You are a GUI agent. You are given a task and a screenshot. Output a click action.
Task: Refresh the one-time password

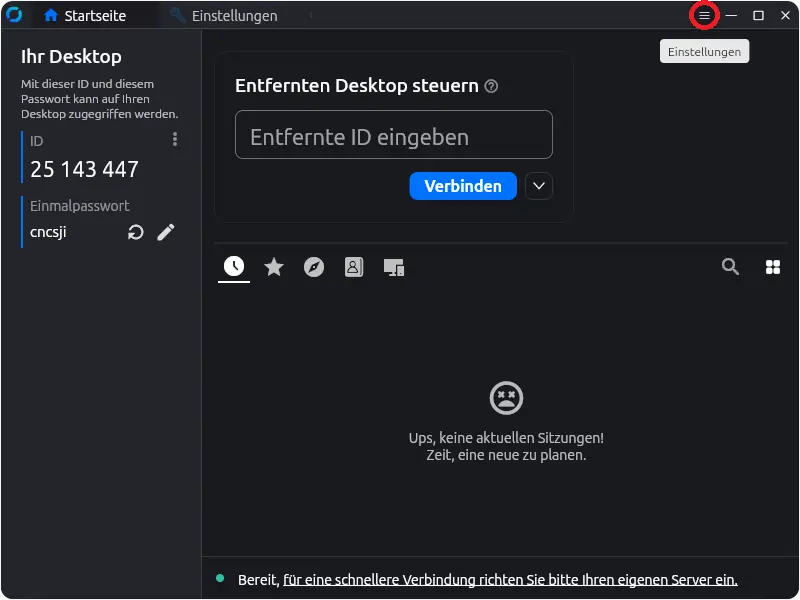[x=136, y=233]
